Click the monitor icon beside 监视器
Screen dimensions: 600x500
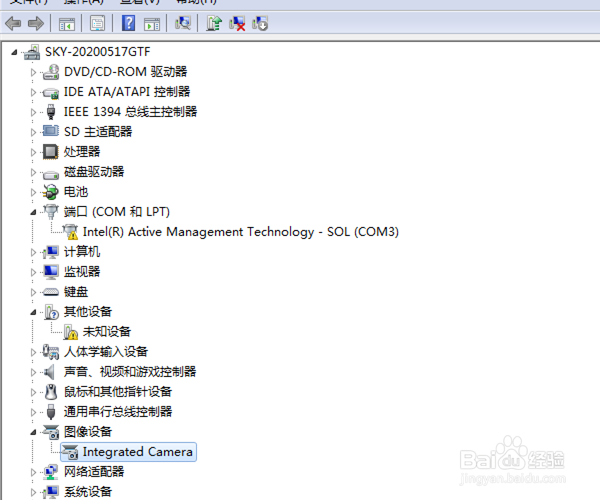tap(51, 272)
